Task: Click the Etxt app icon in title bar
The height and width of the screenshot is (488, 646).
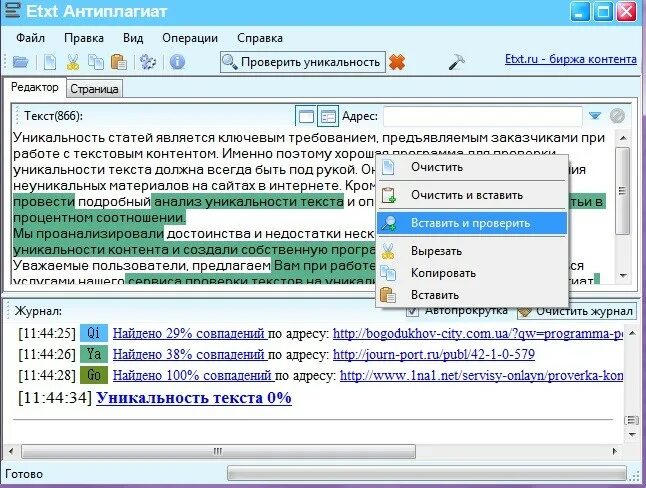Action: click(x=12, y=11)
